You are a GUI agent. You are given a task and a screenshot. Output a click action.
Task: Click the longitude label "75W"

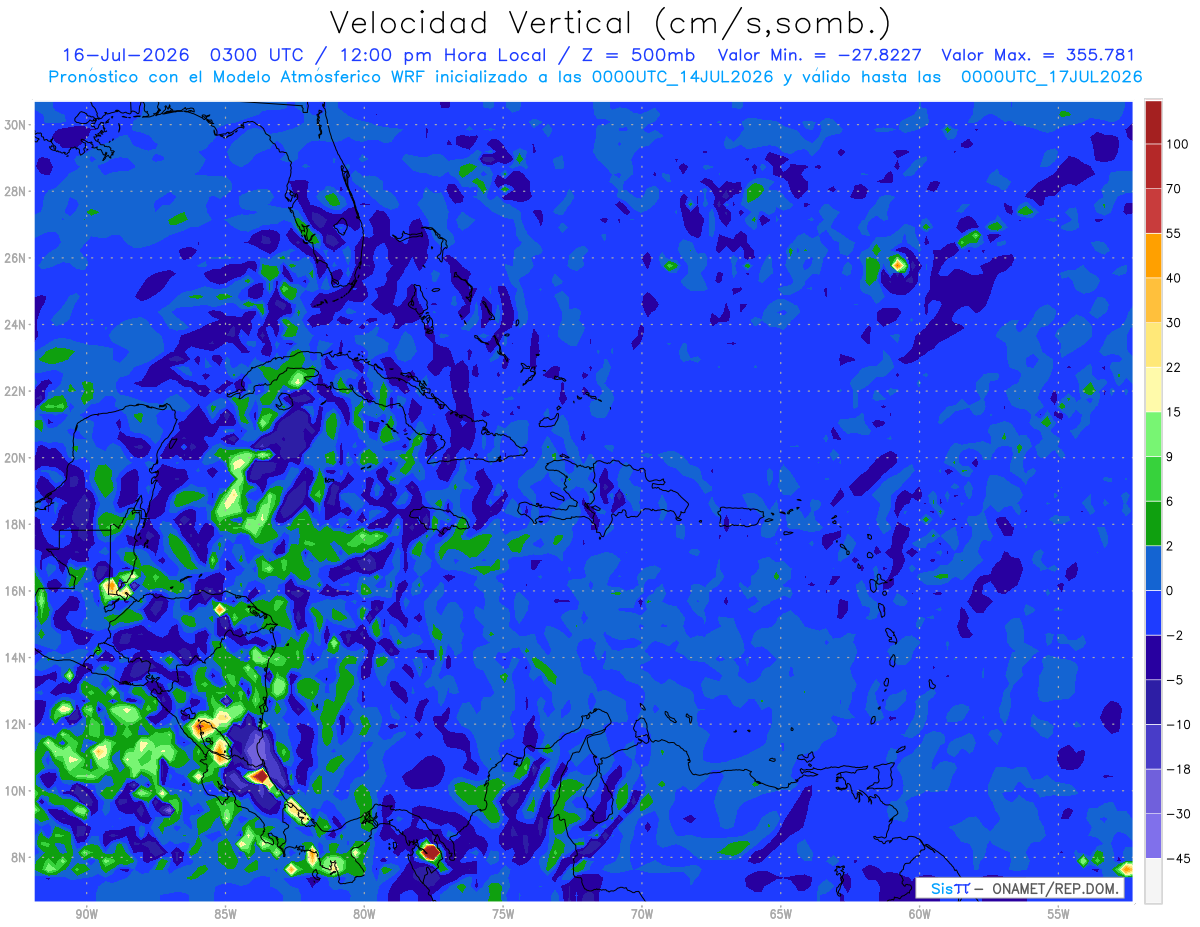(x=503, y=914)
